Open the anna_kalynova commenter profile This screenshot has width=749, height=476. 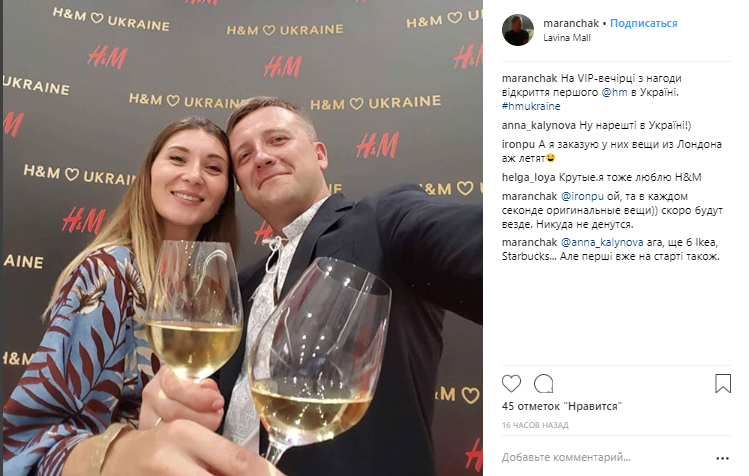coord(538,126)
